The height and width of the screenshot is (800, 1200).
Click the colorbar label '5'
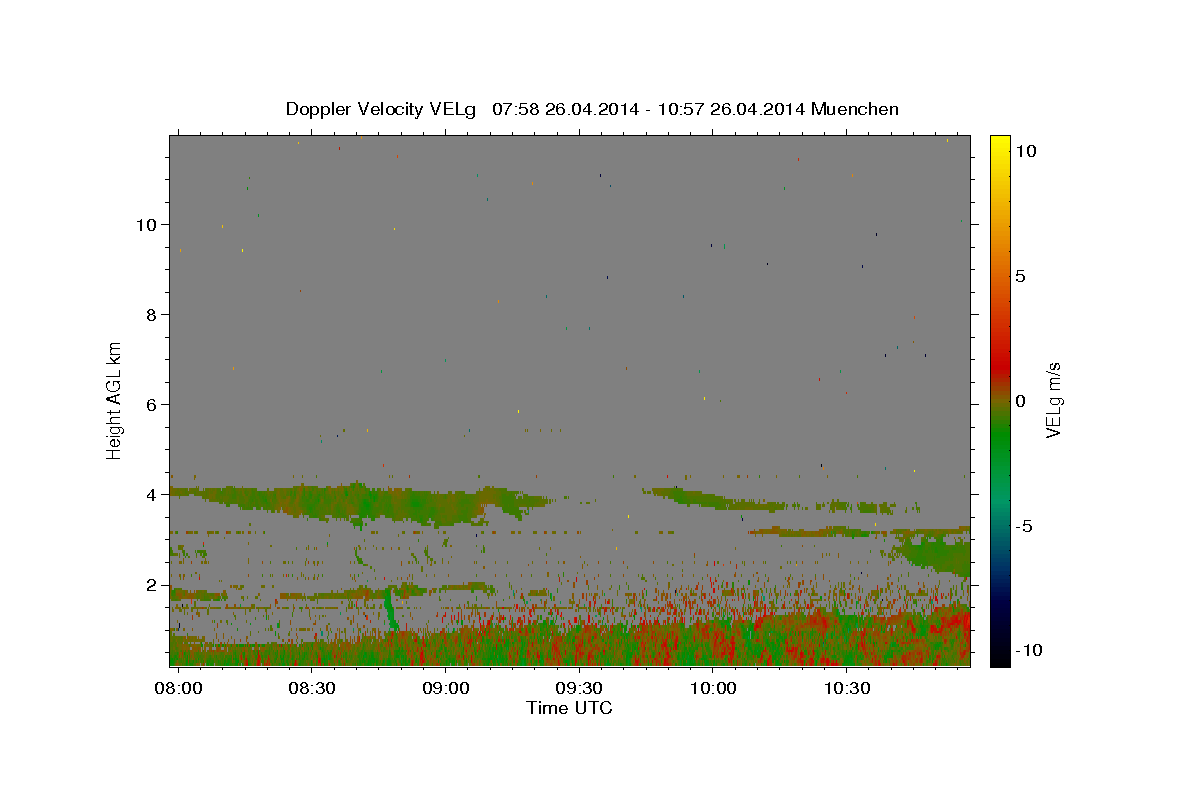point(1020,276)
